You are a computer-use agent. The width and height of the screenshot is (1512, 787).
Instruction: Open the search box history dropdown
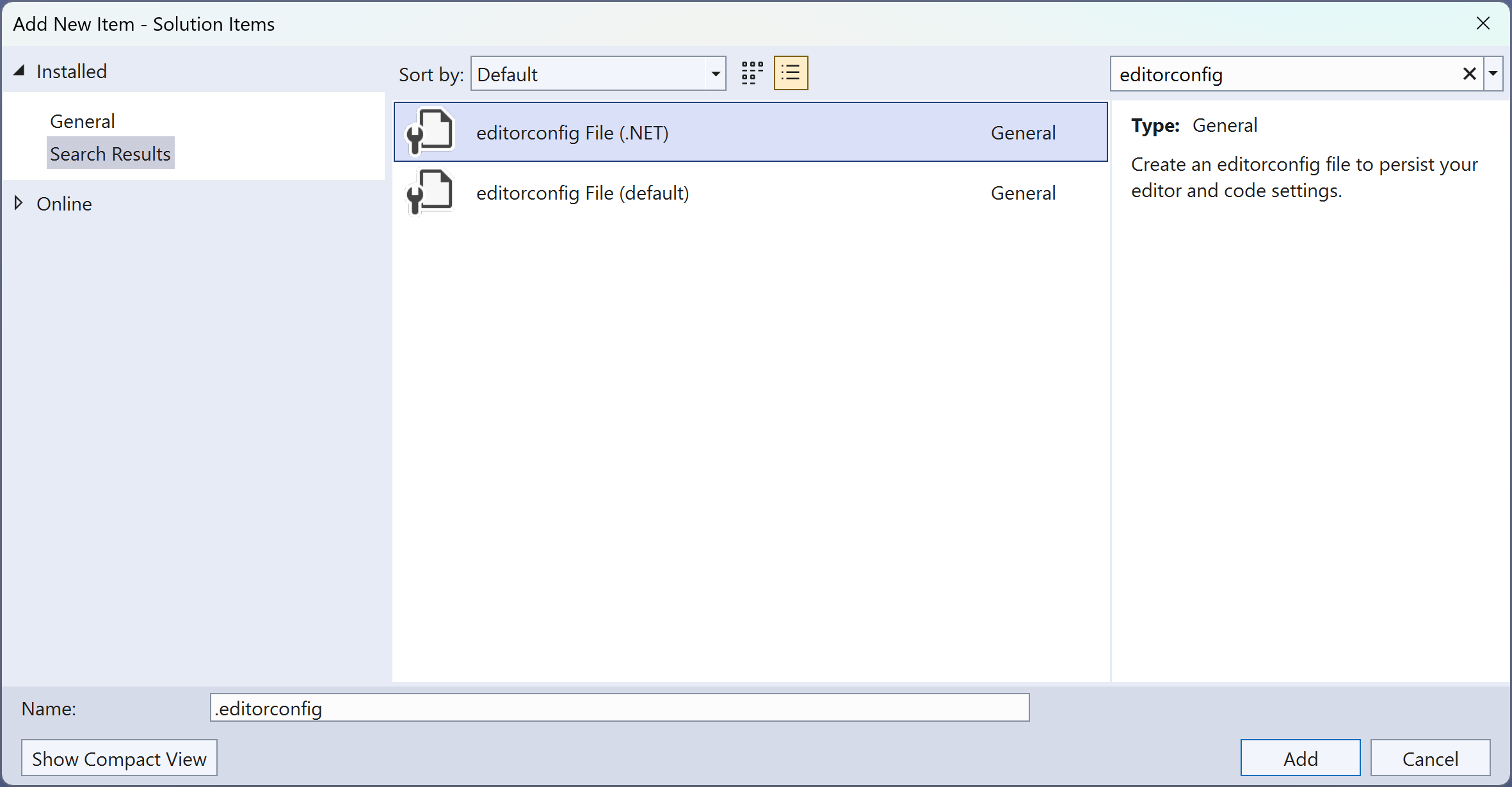point(1493,74)
